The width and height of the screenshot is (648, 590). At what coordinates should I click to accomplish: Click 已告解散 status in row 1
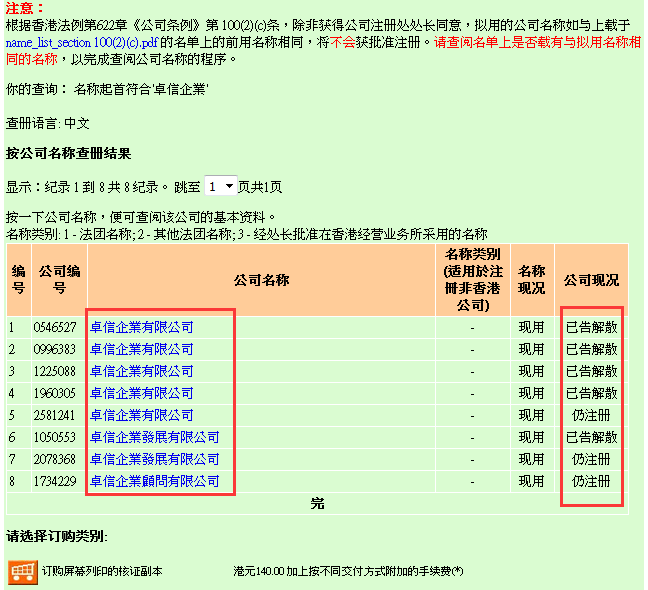[x=591, y=328]
